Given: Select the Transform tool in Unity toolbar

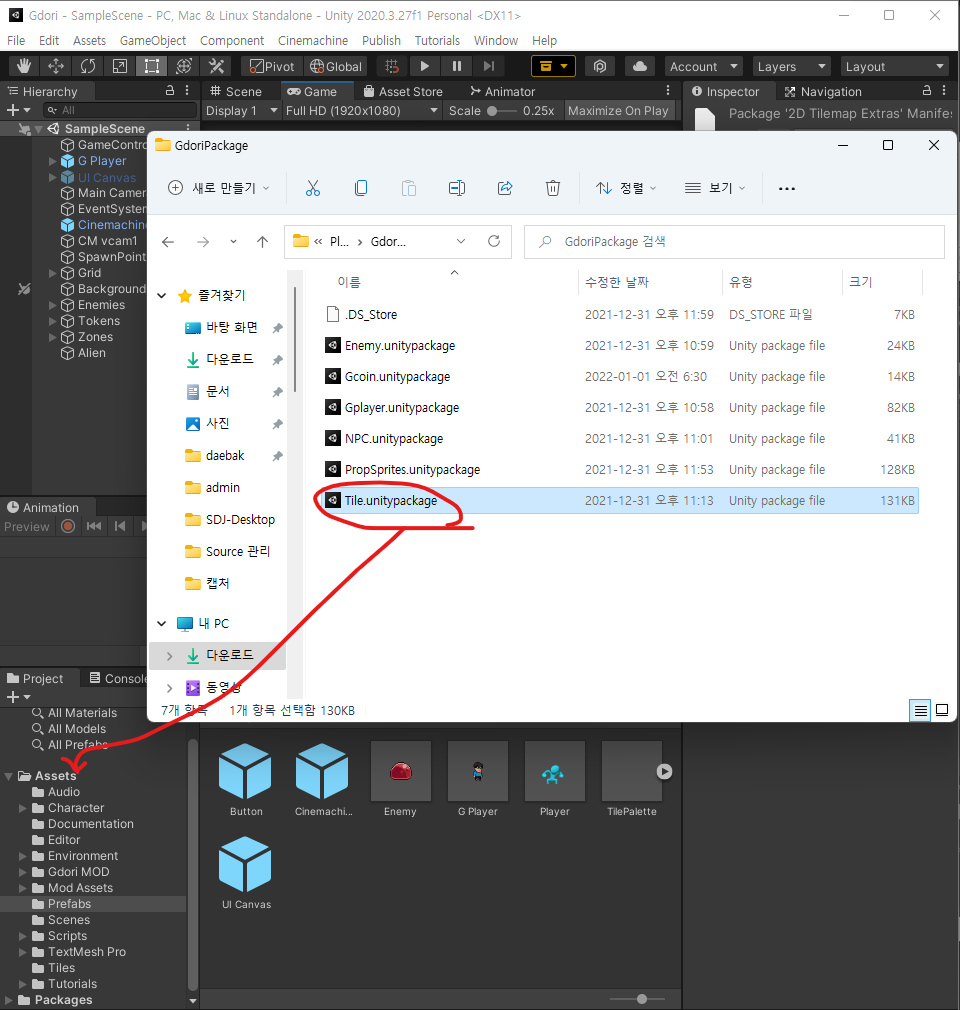Looking at the screenshot, I should coord(184,66).
